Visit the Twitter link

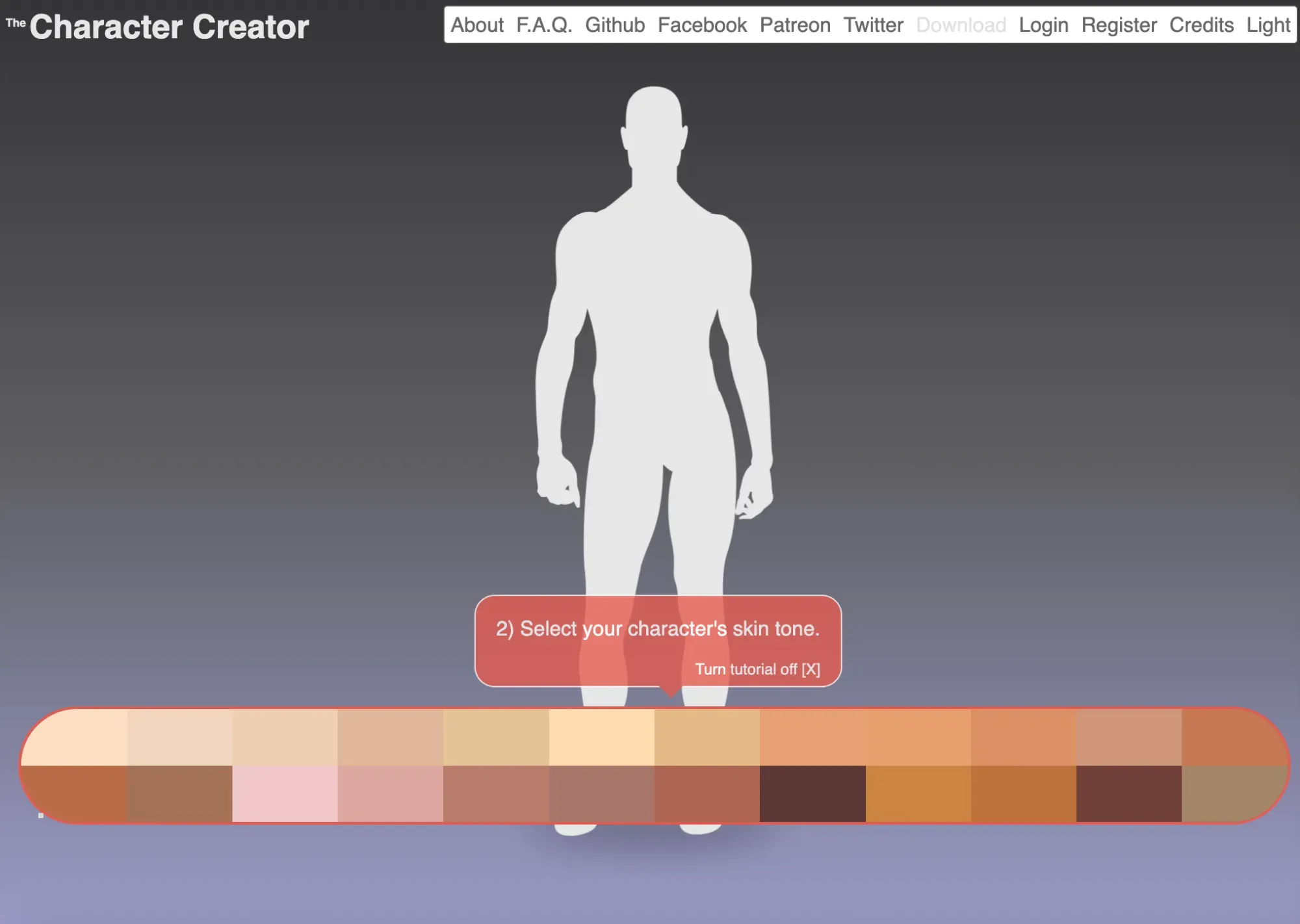tap(874, 25)
